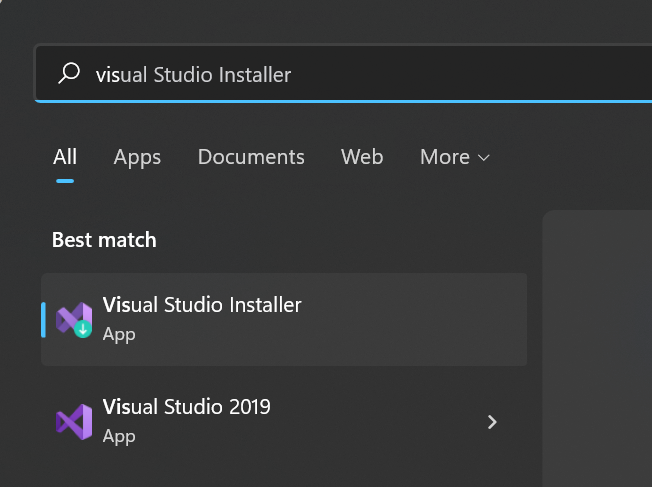Click the App label under Visual Studio Installer

click(119, 334)
